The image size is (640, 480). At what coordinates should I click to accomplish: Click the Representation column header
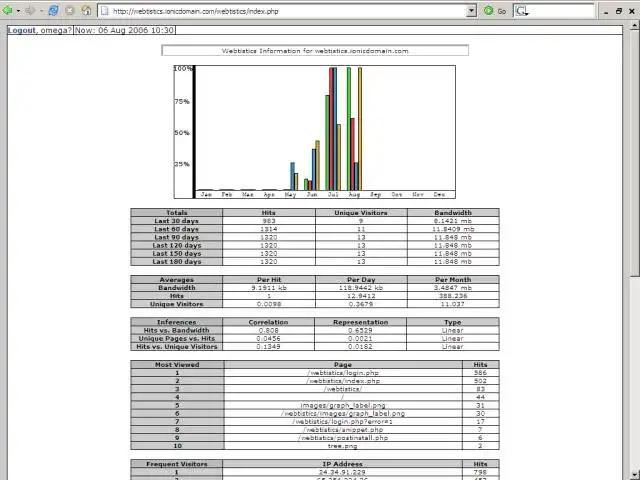[360, 322]
